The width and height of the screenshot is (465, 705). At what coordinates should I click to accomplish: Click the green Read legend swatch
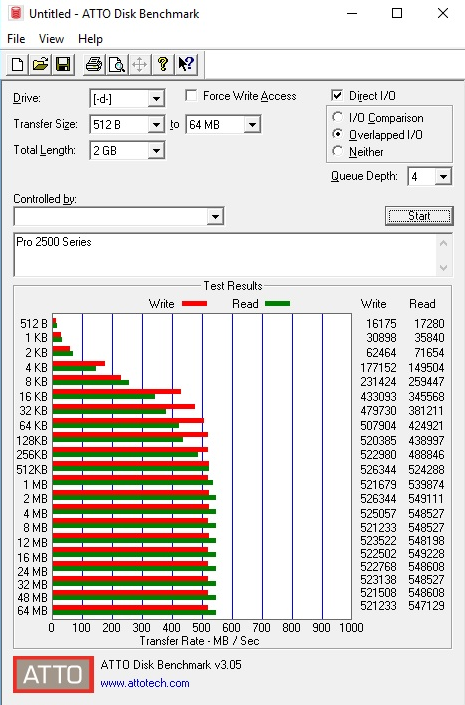click(x=277, y=304)
